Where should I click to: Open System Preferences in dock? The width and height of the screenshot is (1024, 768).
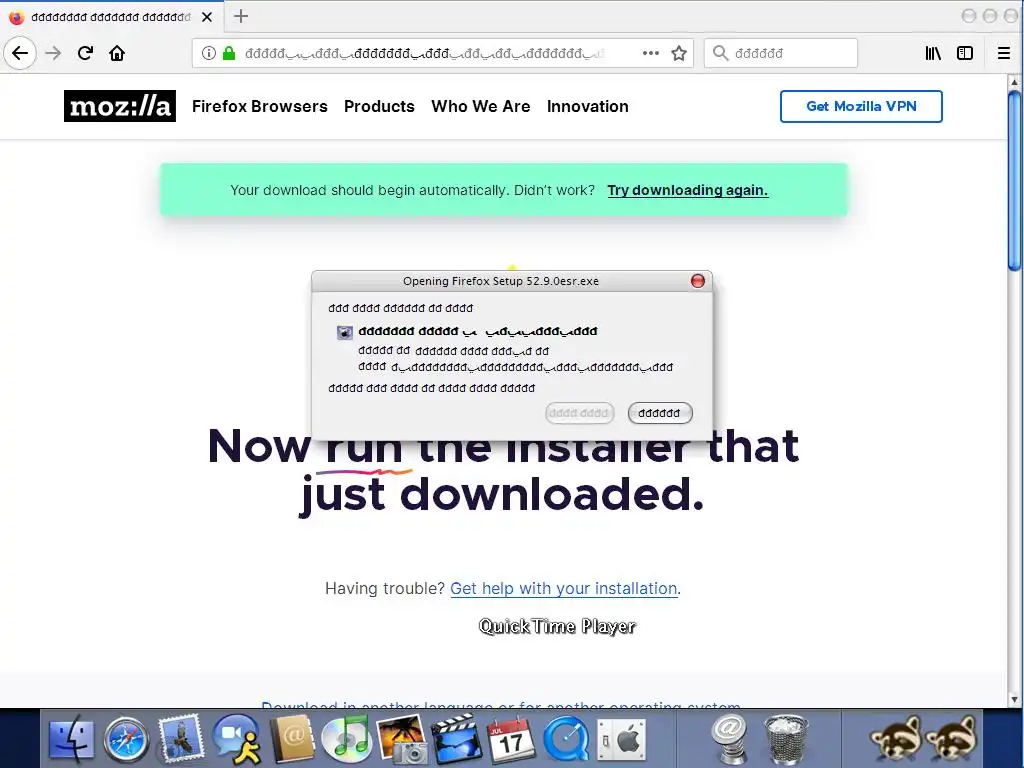click(621, 739)
